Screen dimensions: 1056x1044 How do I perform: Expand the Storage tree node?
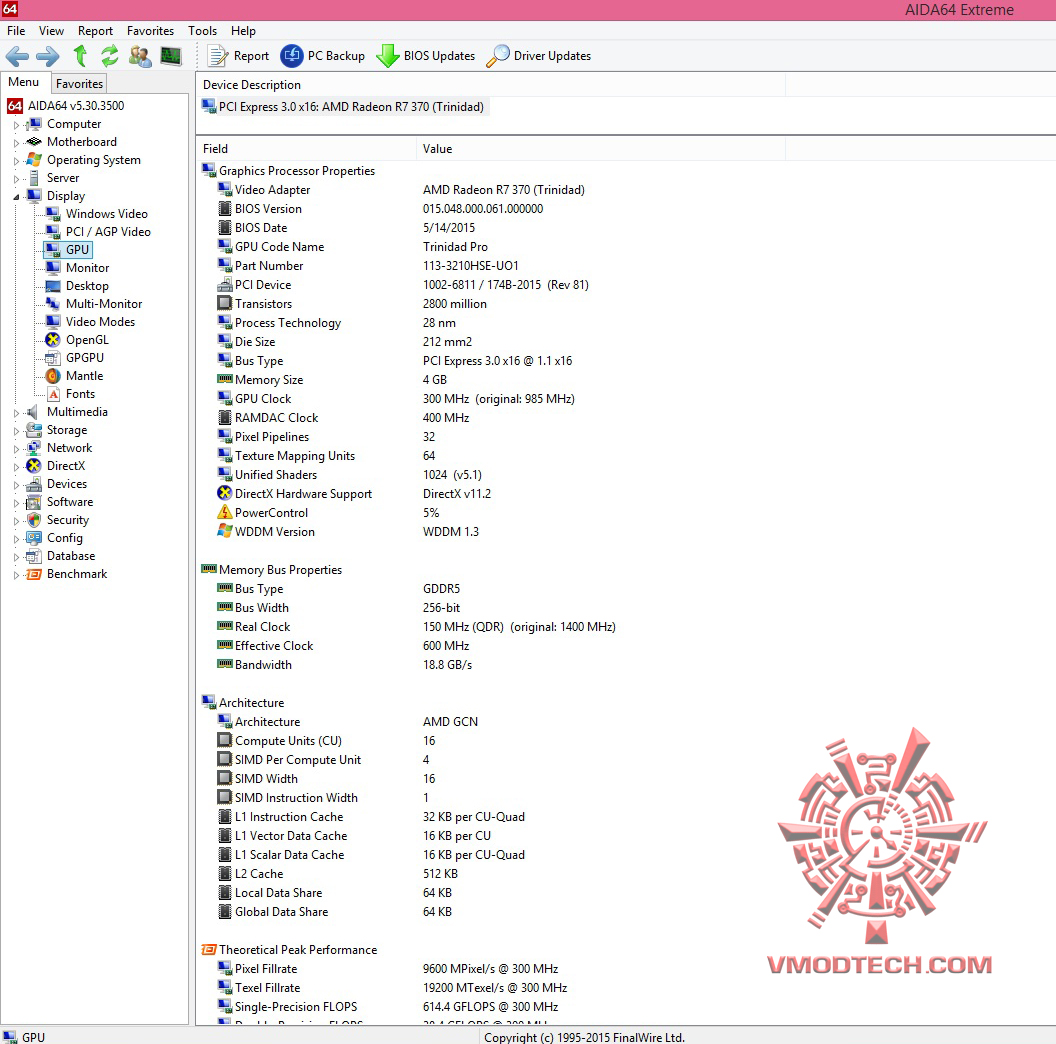pyautogui.click(x=16, y=431)
